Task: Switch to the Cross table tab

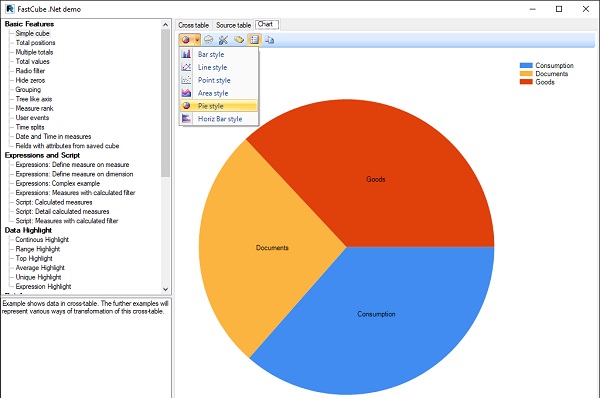Action: click(x=194, y=25)
